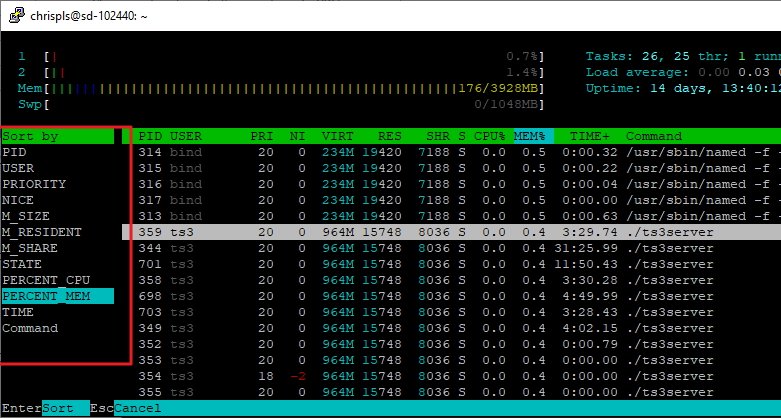The width and height of the screenshot is (781, 418).
Task: Click the USER column header
Action: pyautogui.click(x=186, y=136)
